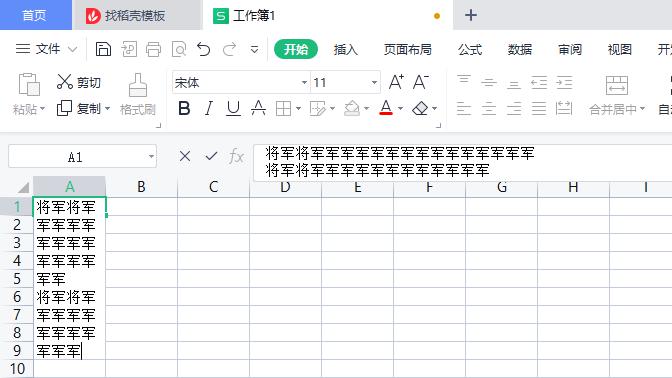
Task: Click distributed alignment icon
Action: click(564, 108)
